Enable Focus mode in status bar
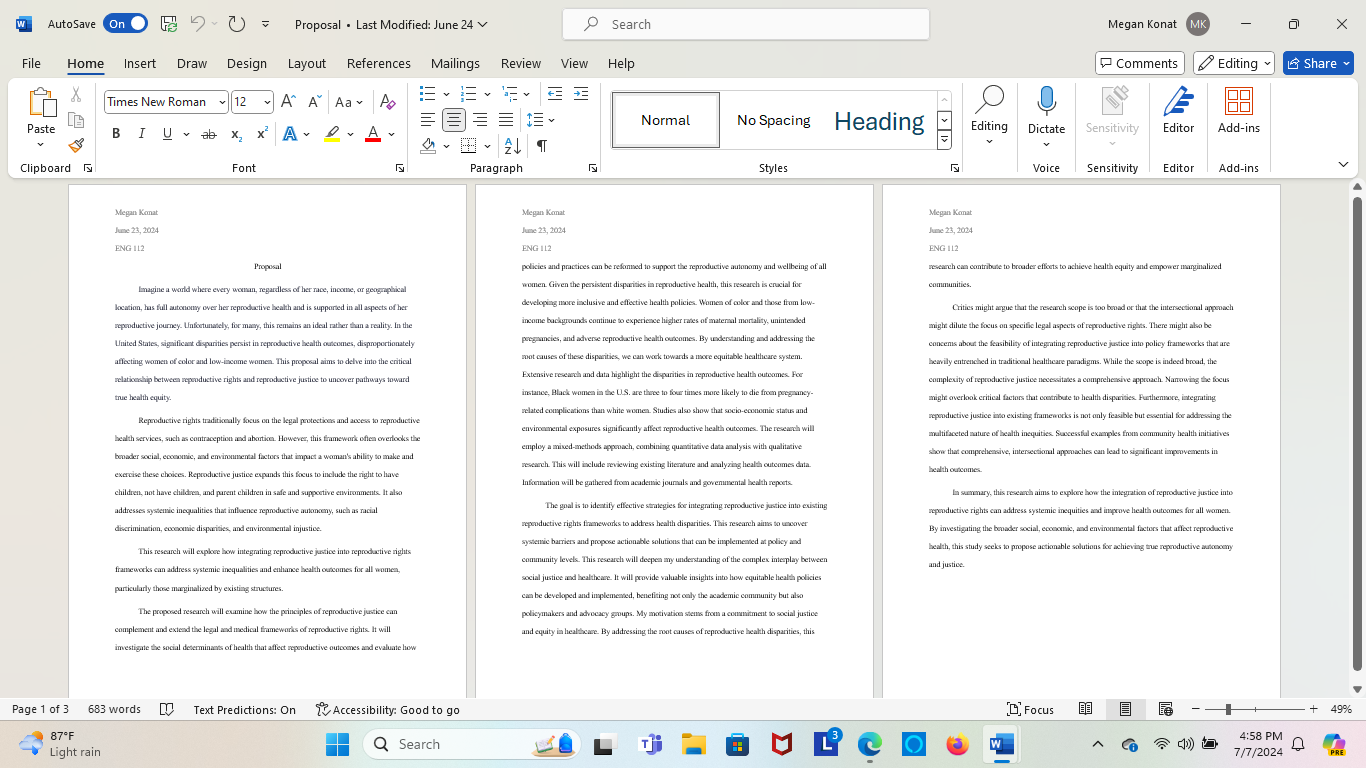Screen dimensions: 1366x768 (1030, 709)
